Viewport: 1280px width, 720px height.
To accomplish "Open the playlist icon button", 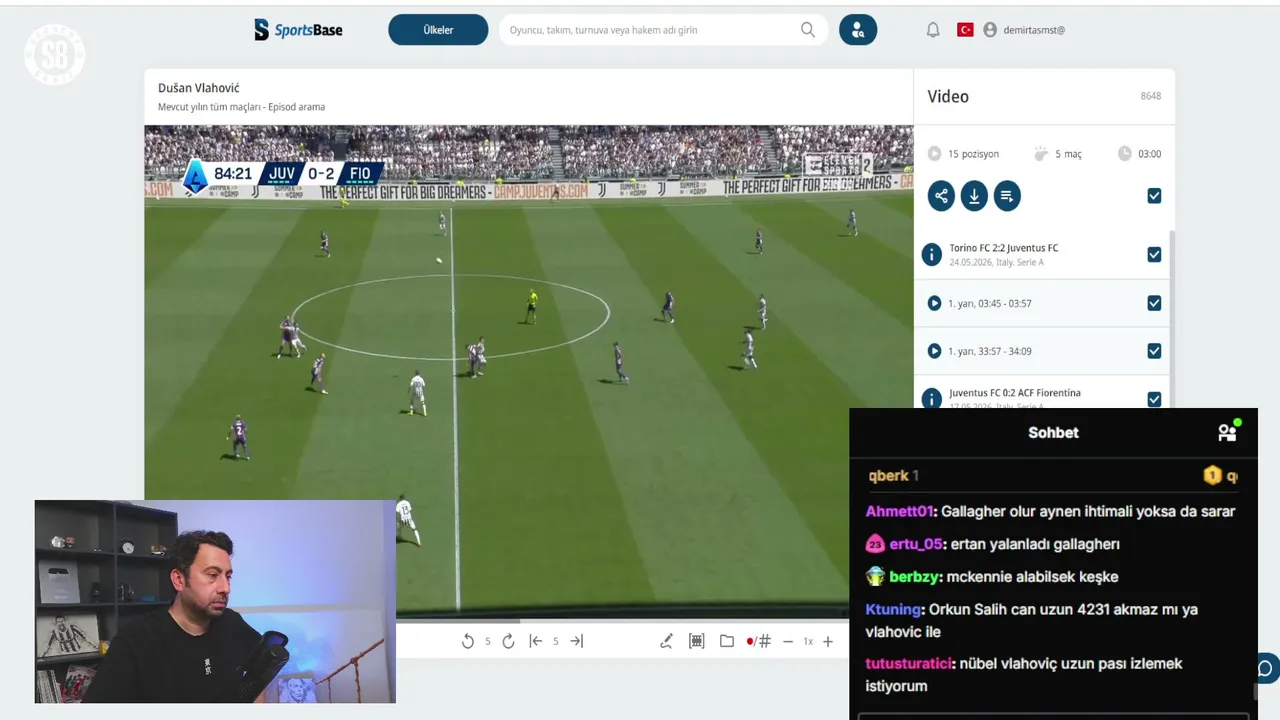I will 1007,196.
